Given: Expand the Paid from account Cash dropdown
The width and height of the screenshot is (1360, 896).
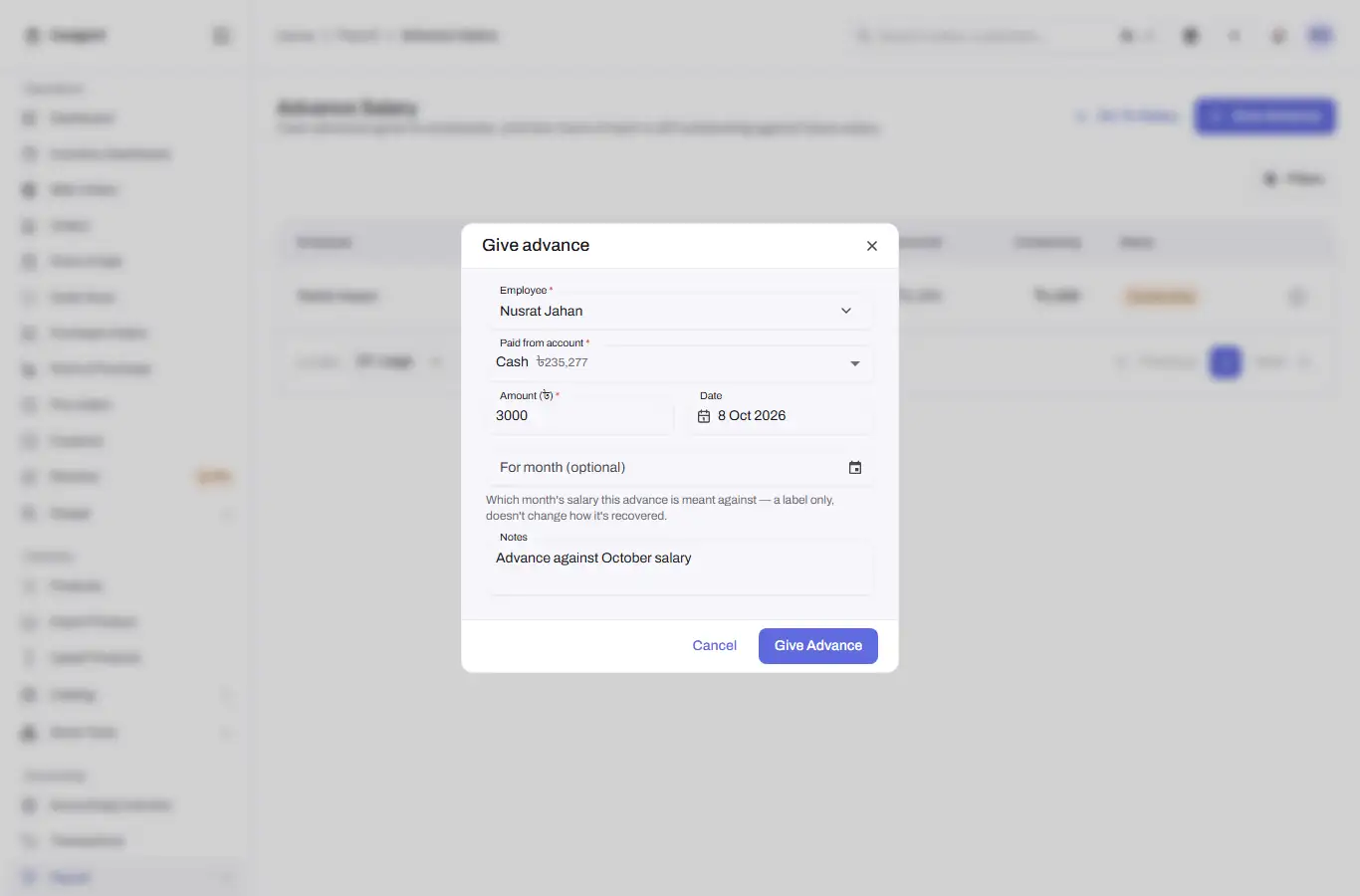Looking at the screenshot, I should (680, 362).
